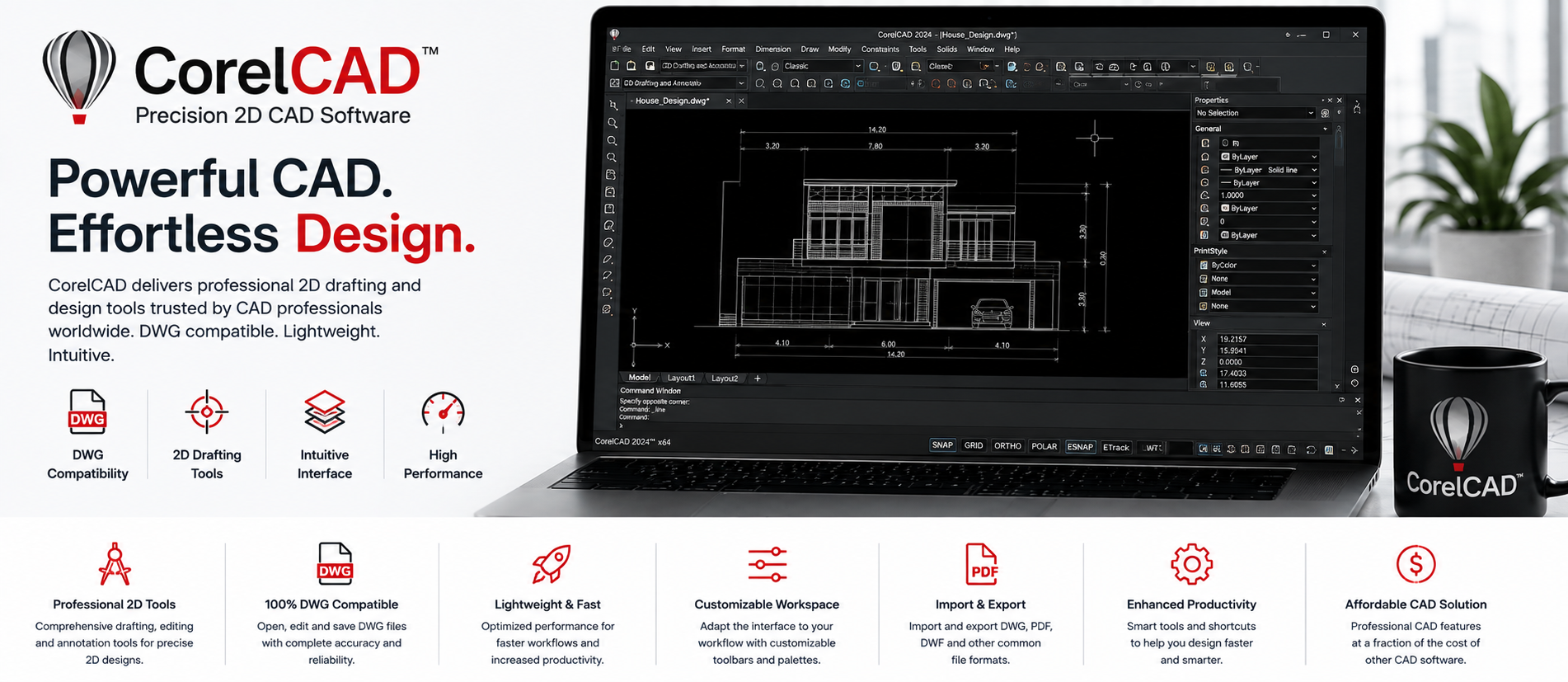
Task: Click the CorelCAD balloon icon in the title bar
Action: [x=614, y=35]
